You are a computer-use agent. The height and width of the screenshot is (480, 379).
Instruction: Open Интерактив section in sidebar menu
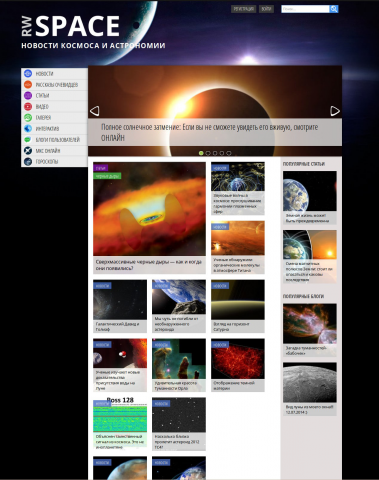(54, 128)
